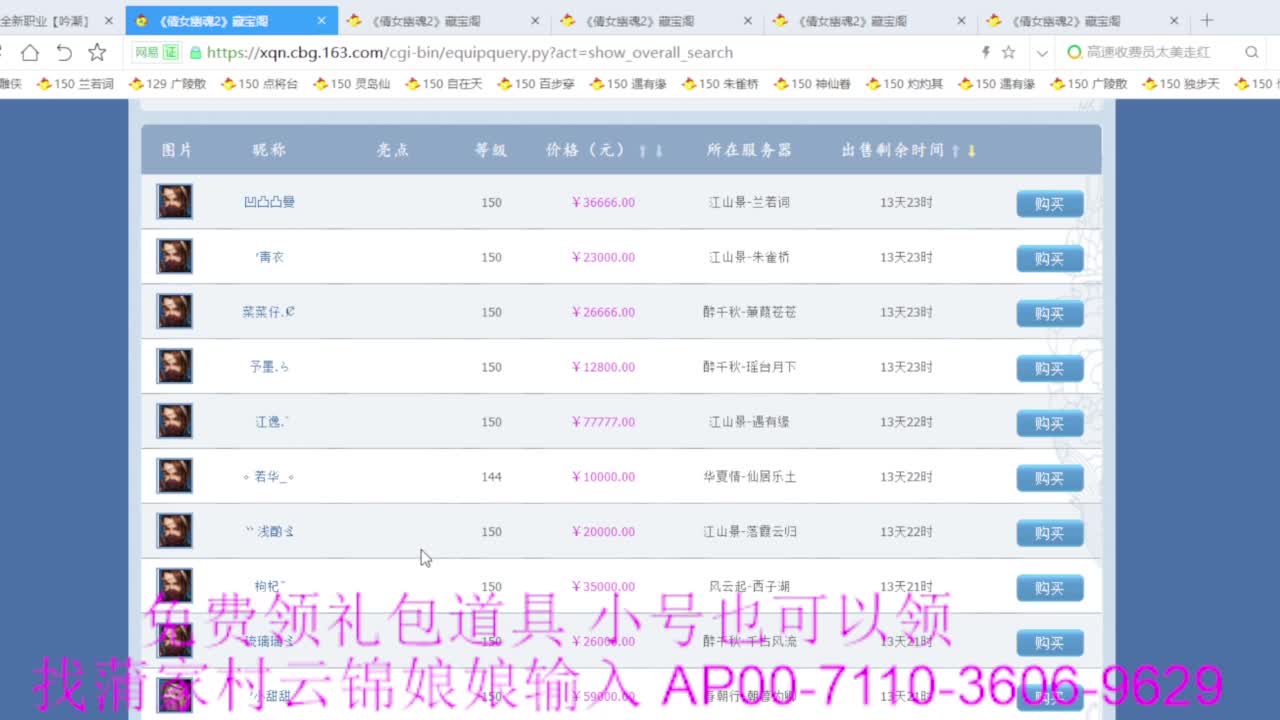Image resolution: width=1280 pixels, height=720 pixels.
Task: Buy the ￥77777.00 character
Action: pyautogui.click(x=1050, y=424)
